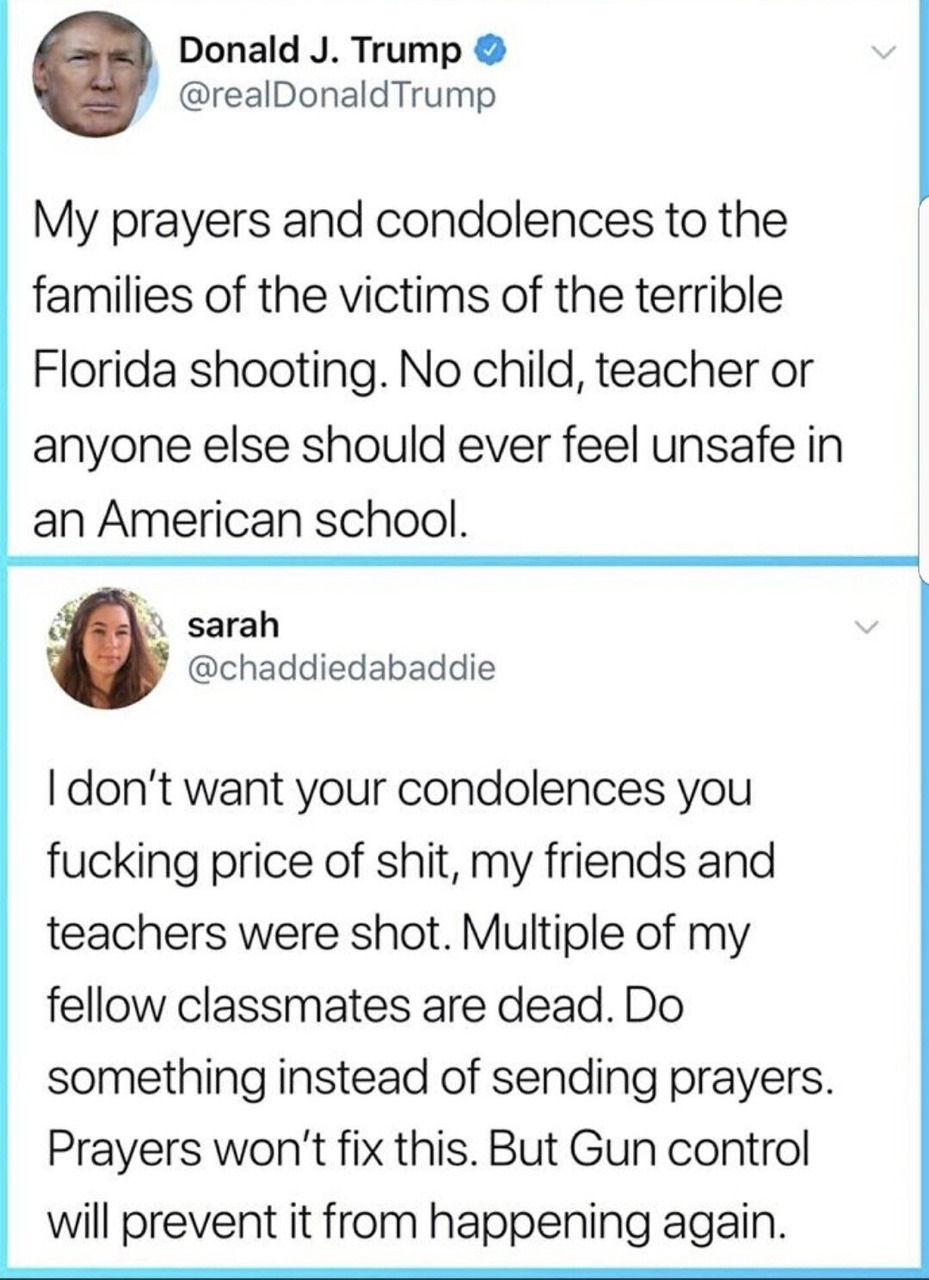The height and width of the screenshot is (1280, 929).
Task: Open the profile picture beside Donald J. Trump's tweet
Action: click(x=93, y=73)
